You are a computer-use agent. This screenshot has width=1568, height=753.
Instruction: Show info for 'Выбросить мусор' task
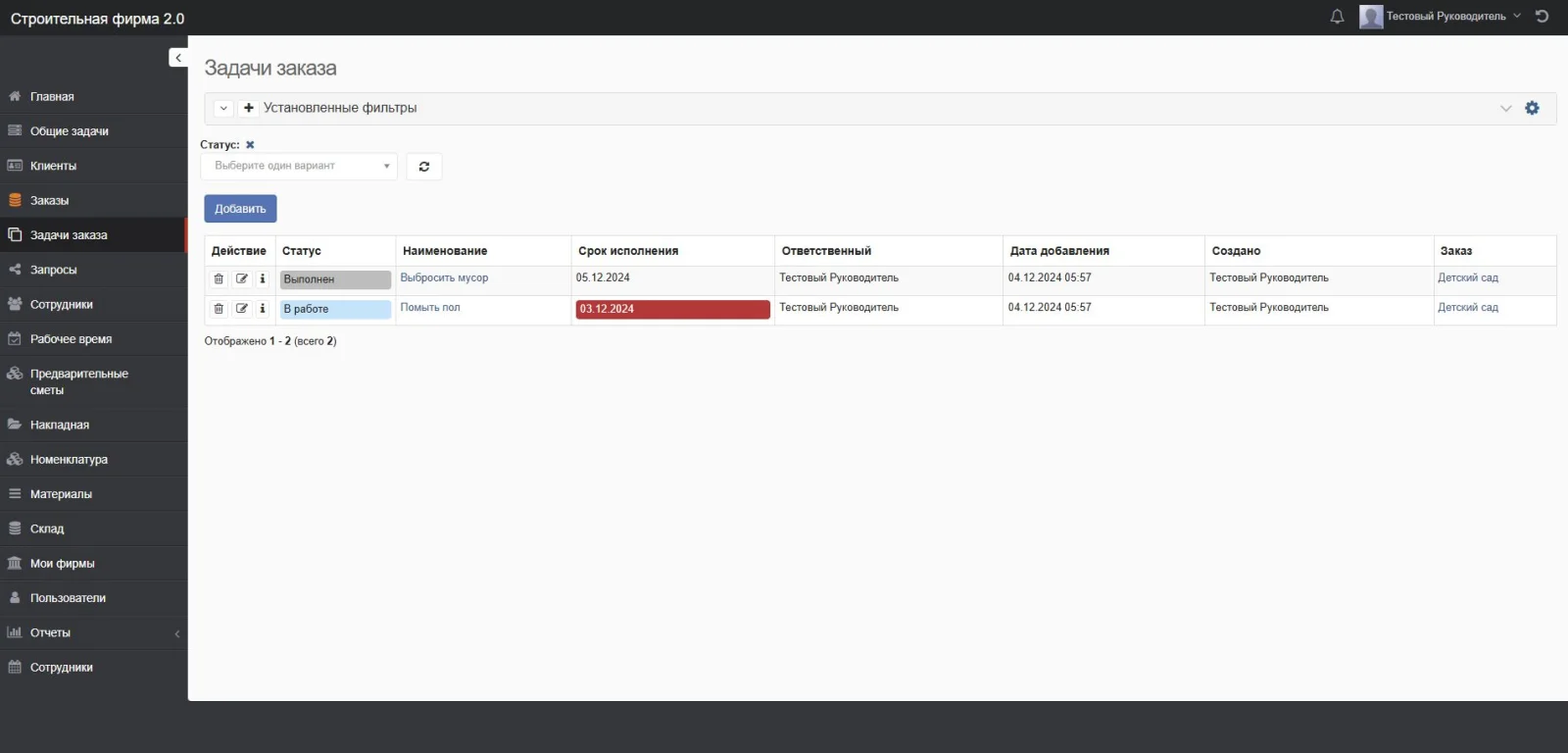click(263, 279)
